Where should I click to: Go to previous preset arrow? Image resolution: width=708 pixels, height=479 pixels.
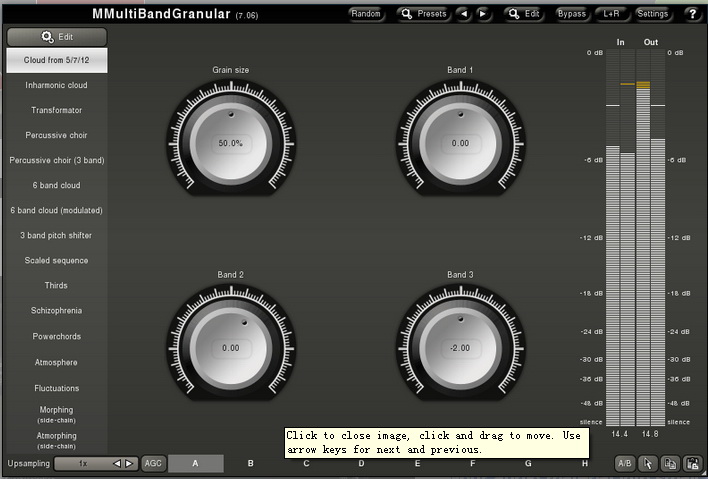(x=464, y=14)
